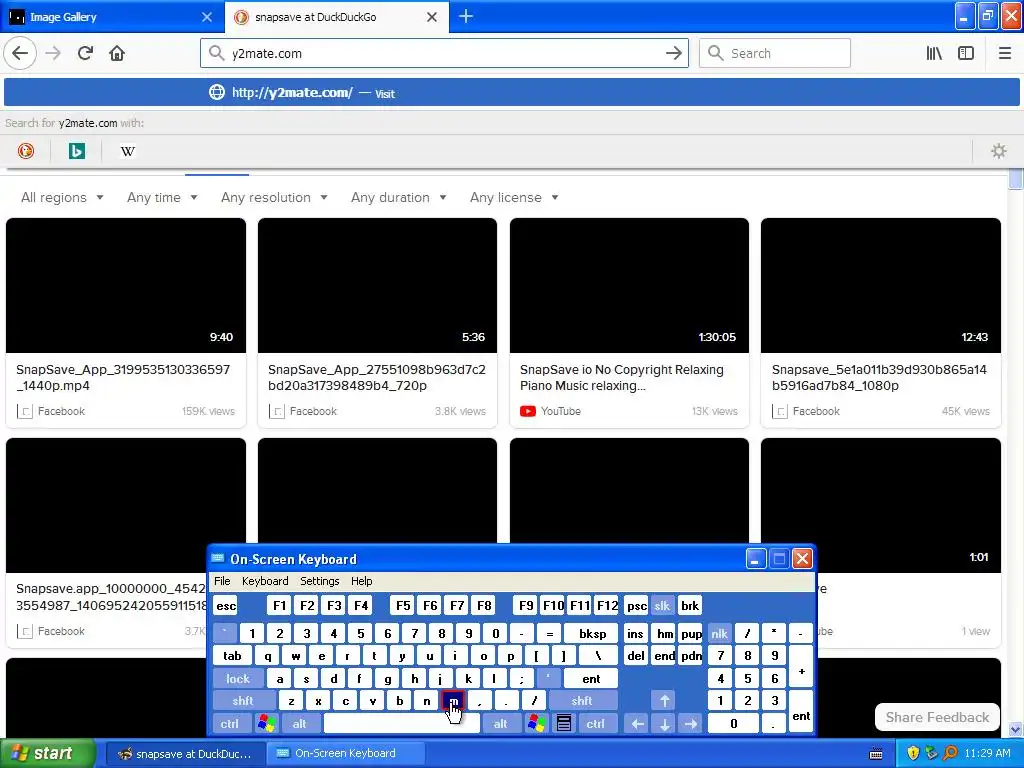Open the 1:30:05 Relaxing Piano Music thumbnail
Viewport: 1024px width, 768px height.
pyautogui.click(x=630, y=285)
